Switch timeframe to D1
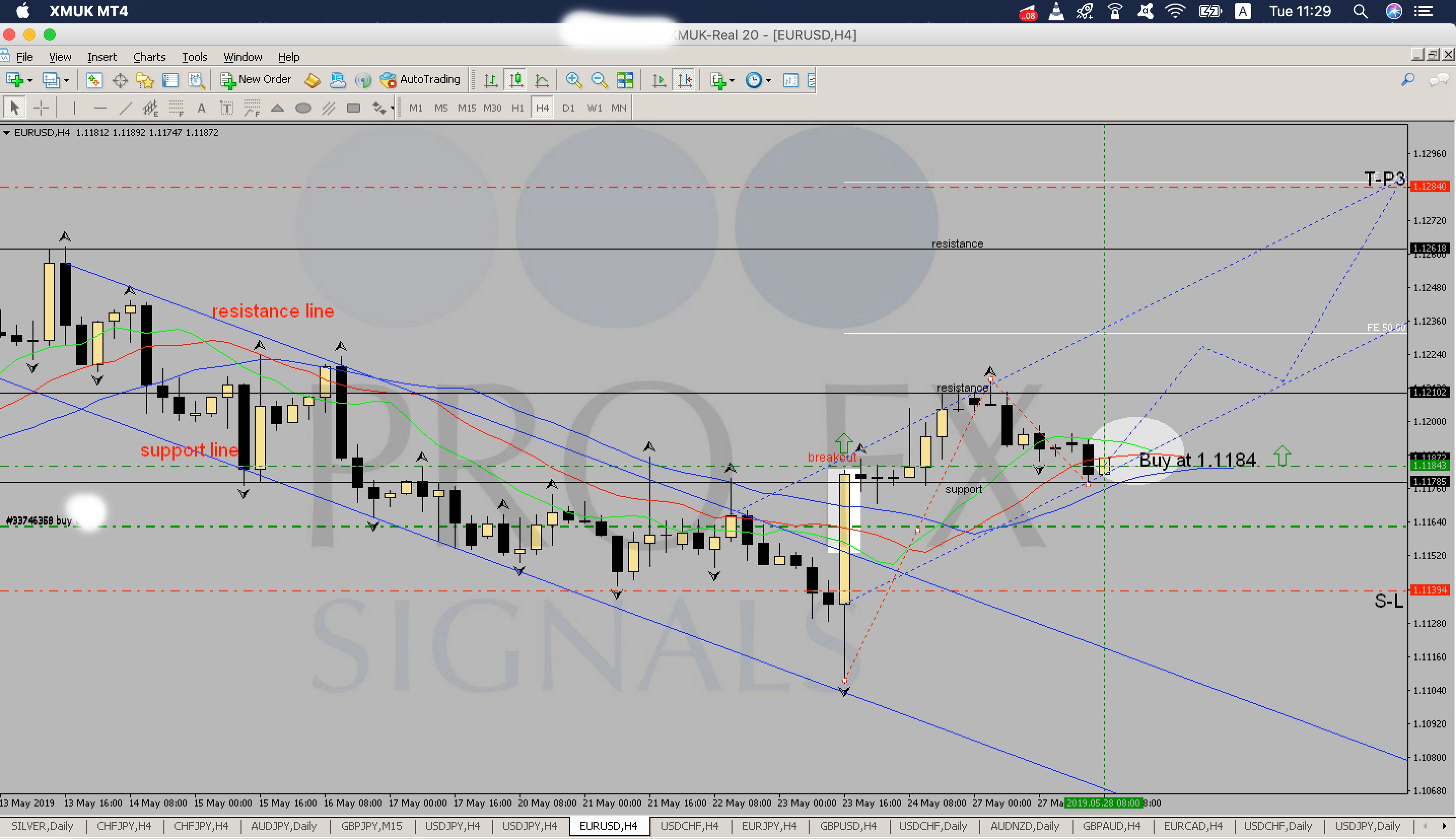 (x=569, y=107)
